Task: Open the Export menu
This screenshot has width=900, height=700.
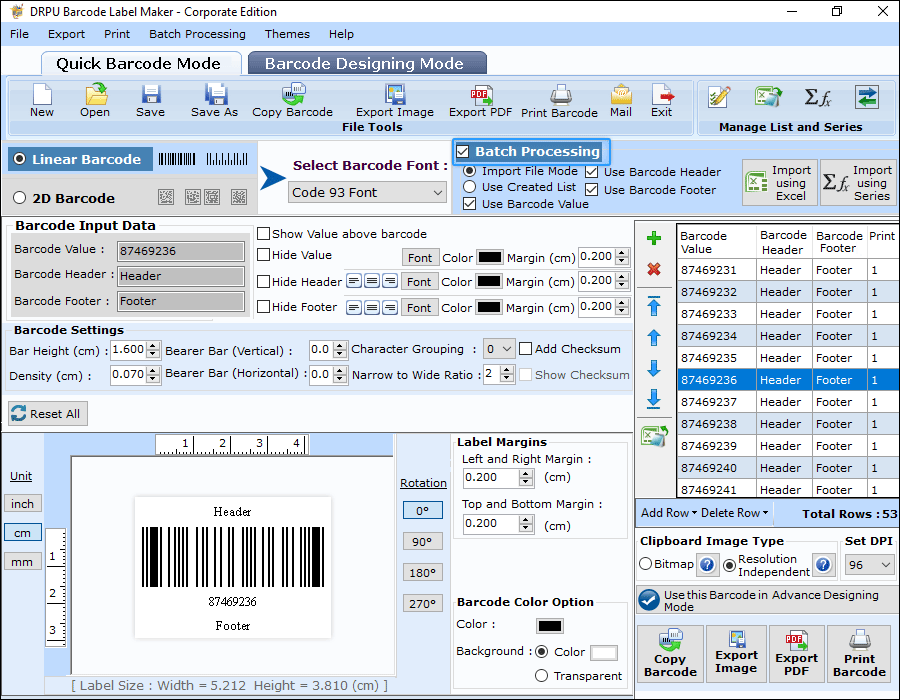Action: (66, 34)
